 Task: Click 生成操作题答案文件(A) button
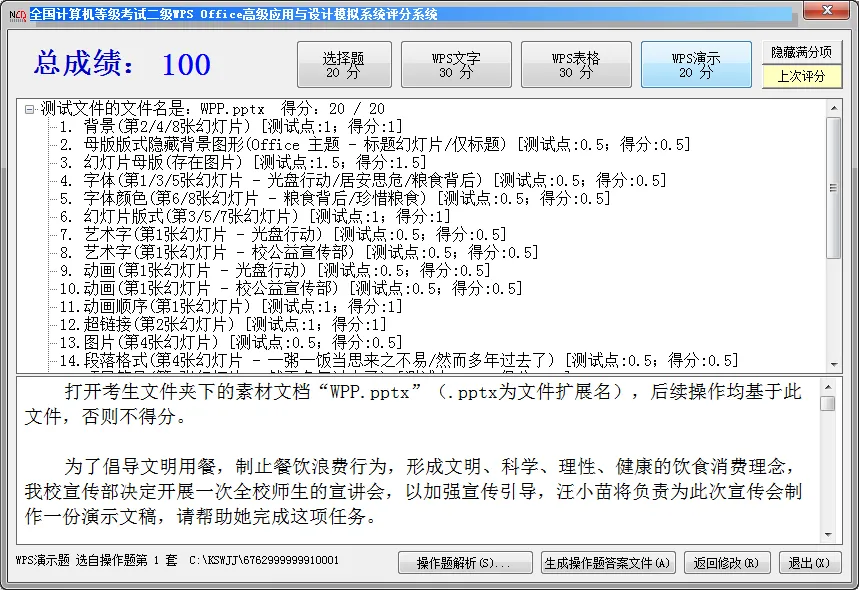click(608, 563)
